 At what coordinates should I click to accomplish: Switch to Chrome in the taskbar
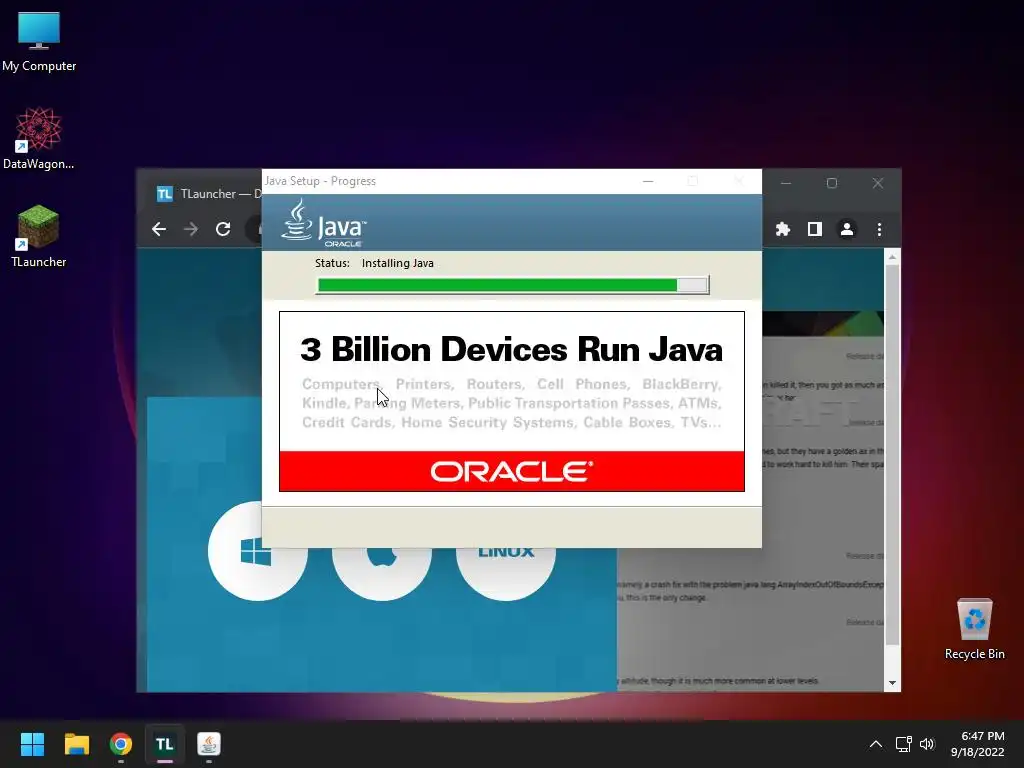pos(121,744)
